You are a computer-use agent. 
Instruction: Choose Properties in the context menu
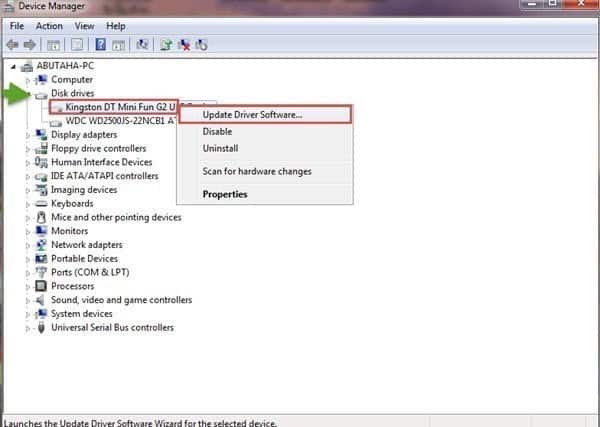tap(265, 194)
